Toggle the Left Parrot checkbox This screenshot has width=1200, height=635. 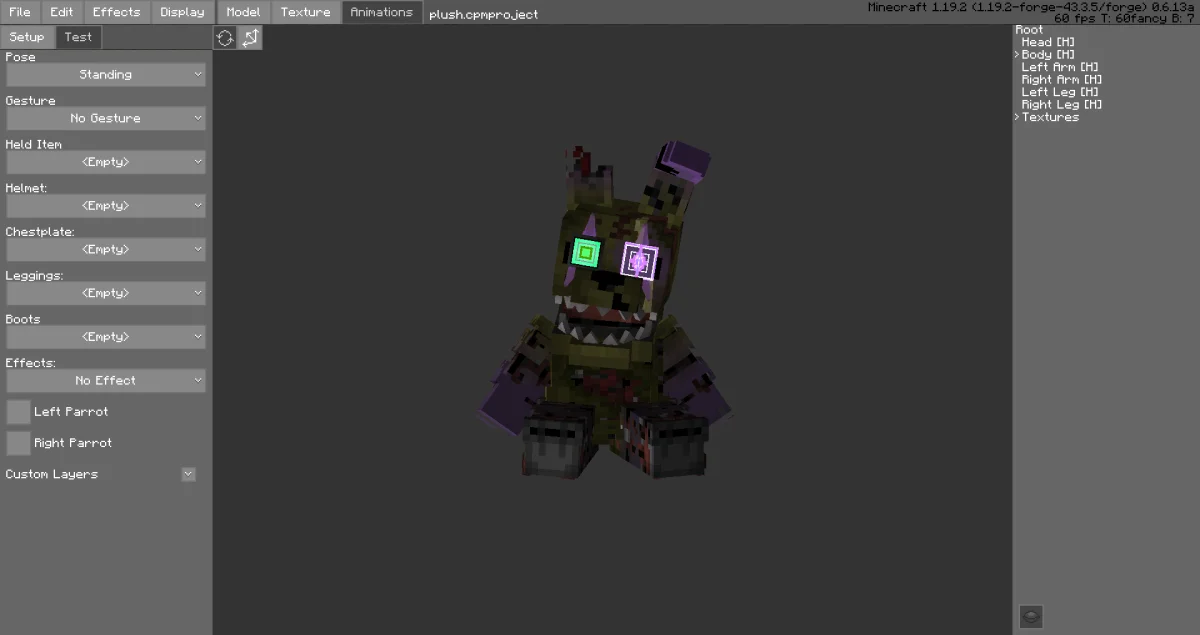[x=18, y=412]
